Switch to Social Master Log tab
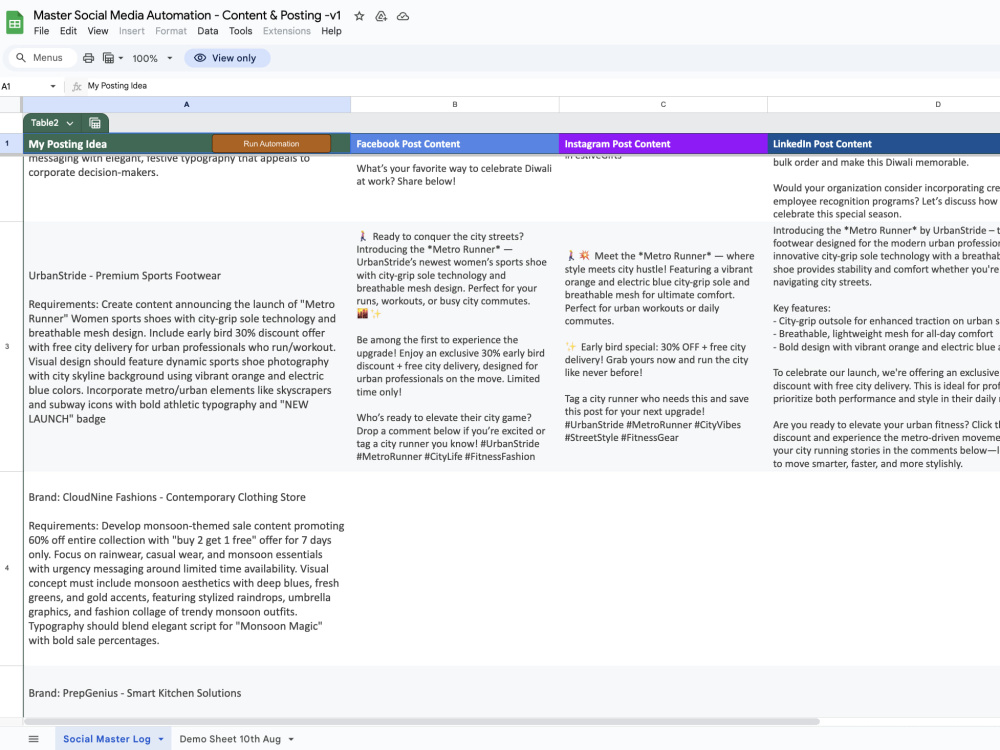The height and width of the screenshot is (750, 1000). point(107,739)
